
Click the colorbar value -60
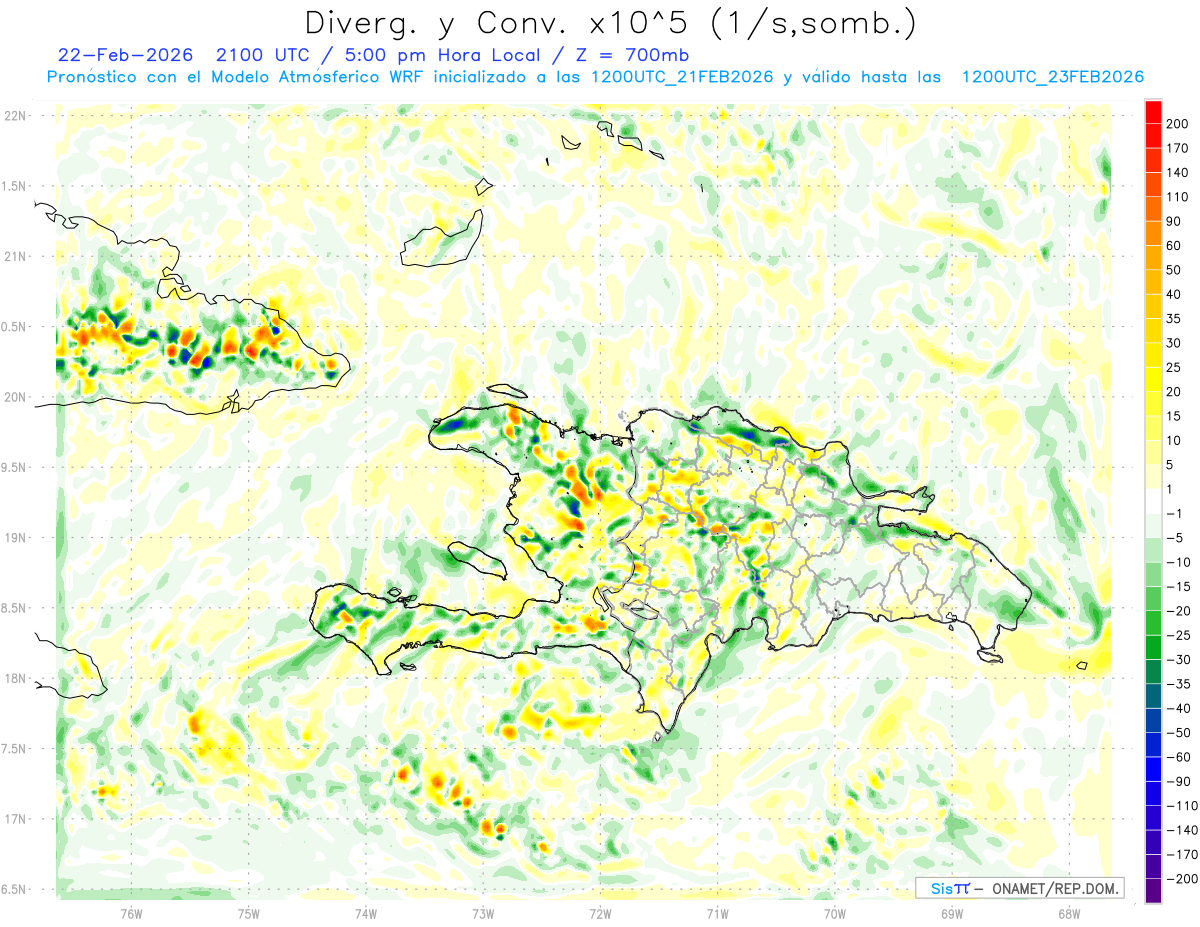point(1180,758)
